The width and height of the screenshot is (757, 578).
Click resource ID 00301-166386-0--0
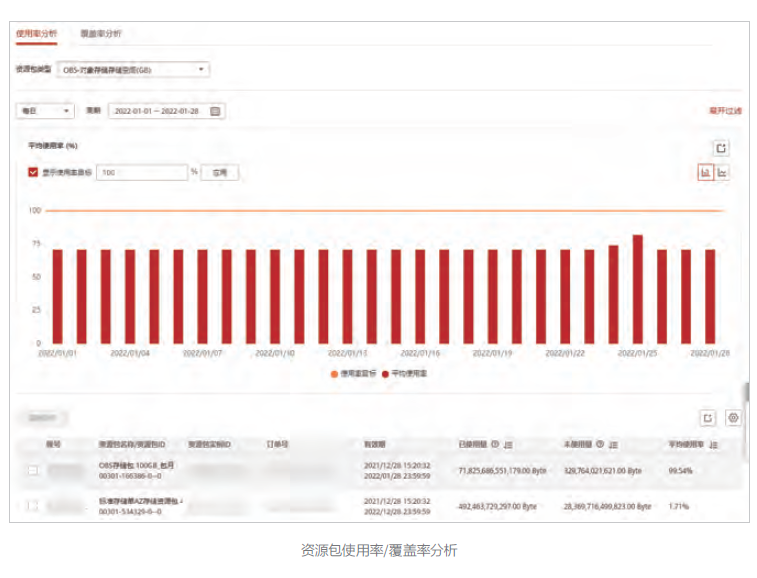coord(130,476)
